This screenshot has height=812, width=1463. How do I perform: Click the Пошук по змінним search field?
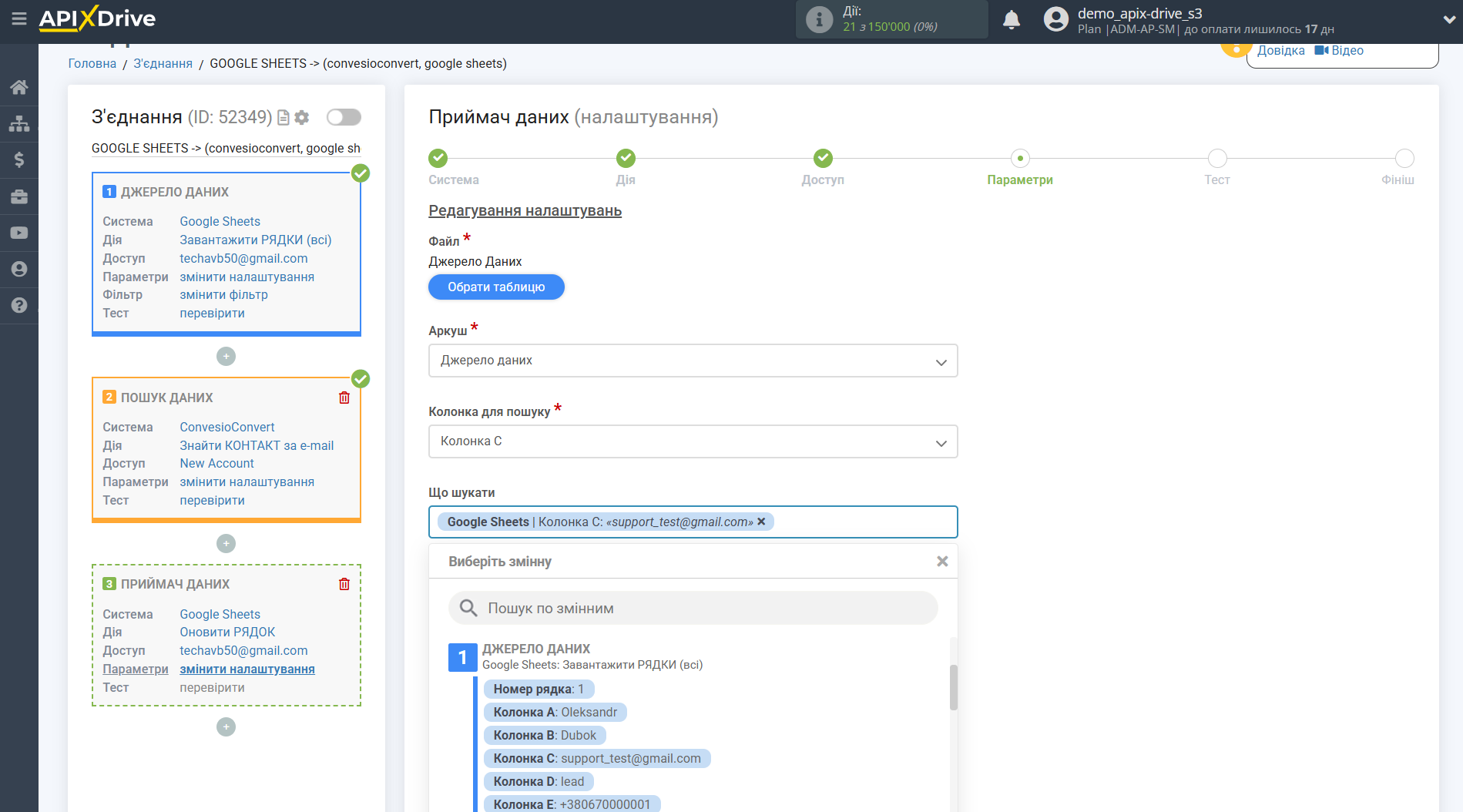[693, 608]
